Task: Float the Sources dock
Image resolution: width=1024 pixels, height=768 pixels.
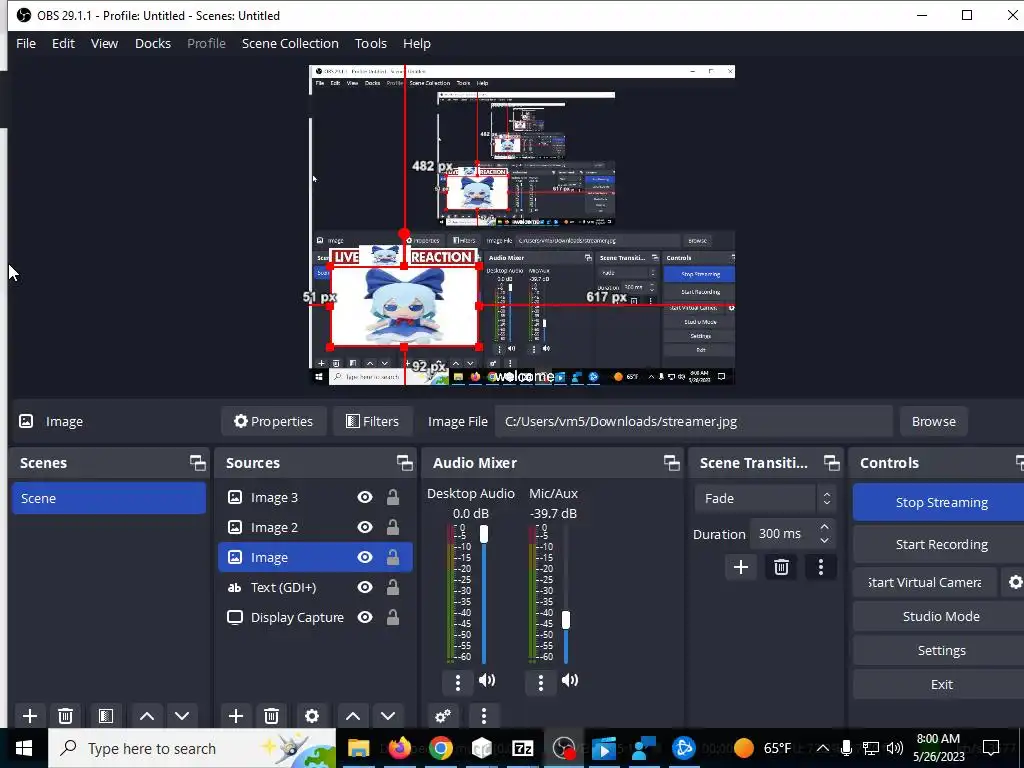Action: pos(405,463)
